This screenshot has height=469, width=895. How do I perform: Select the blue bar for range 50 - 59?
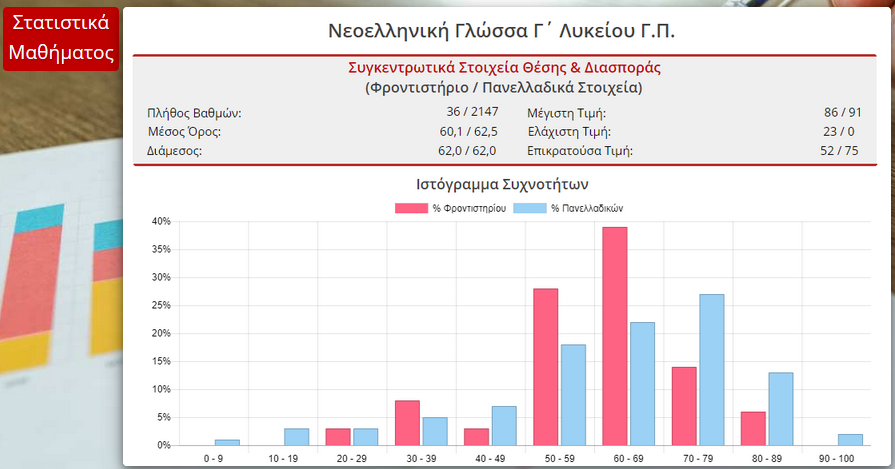coord(573,394)
